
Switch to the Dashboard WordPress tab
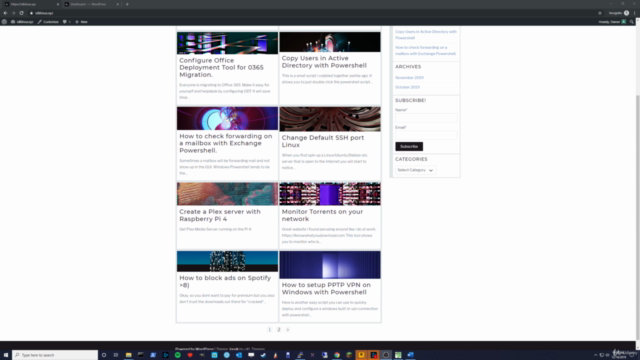pyautogui.click(x=91, y=4)
